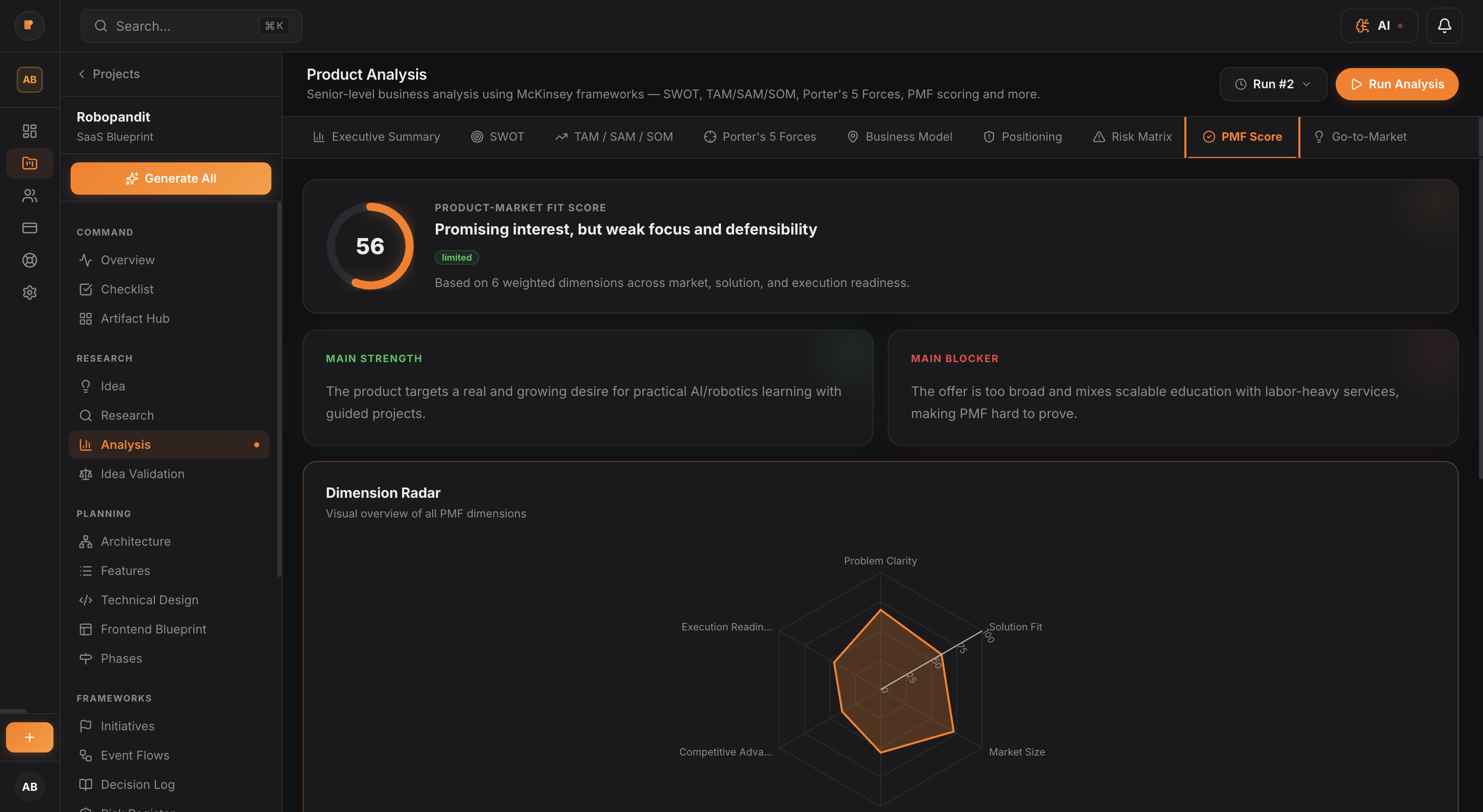
Task: Click inside the Search field
Action: pyautogui.click(x=191, y=25)
